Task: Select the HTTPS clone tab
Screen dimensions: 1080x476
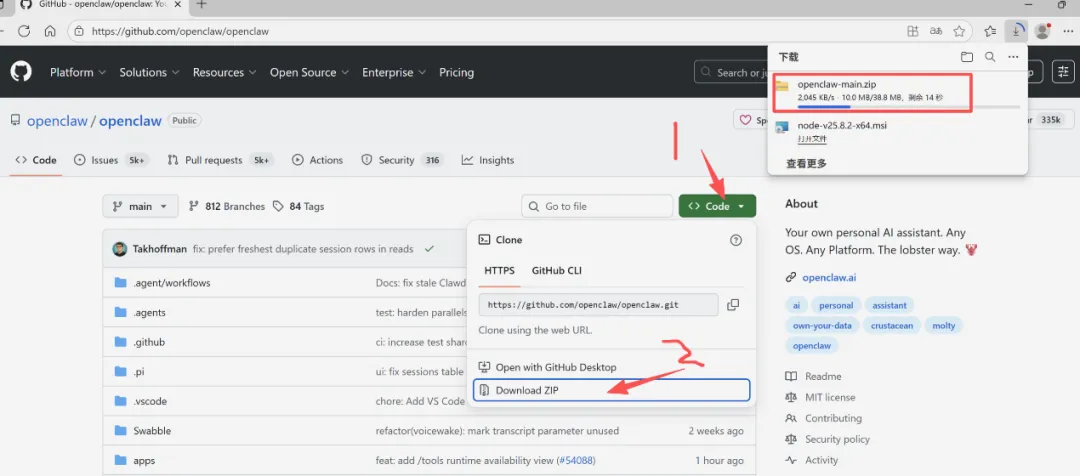Action: 499,271
